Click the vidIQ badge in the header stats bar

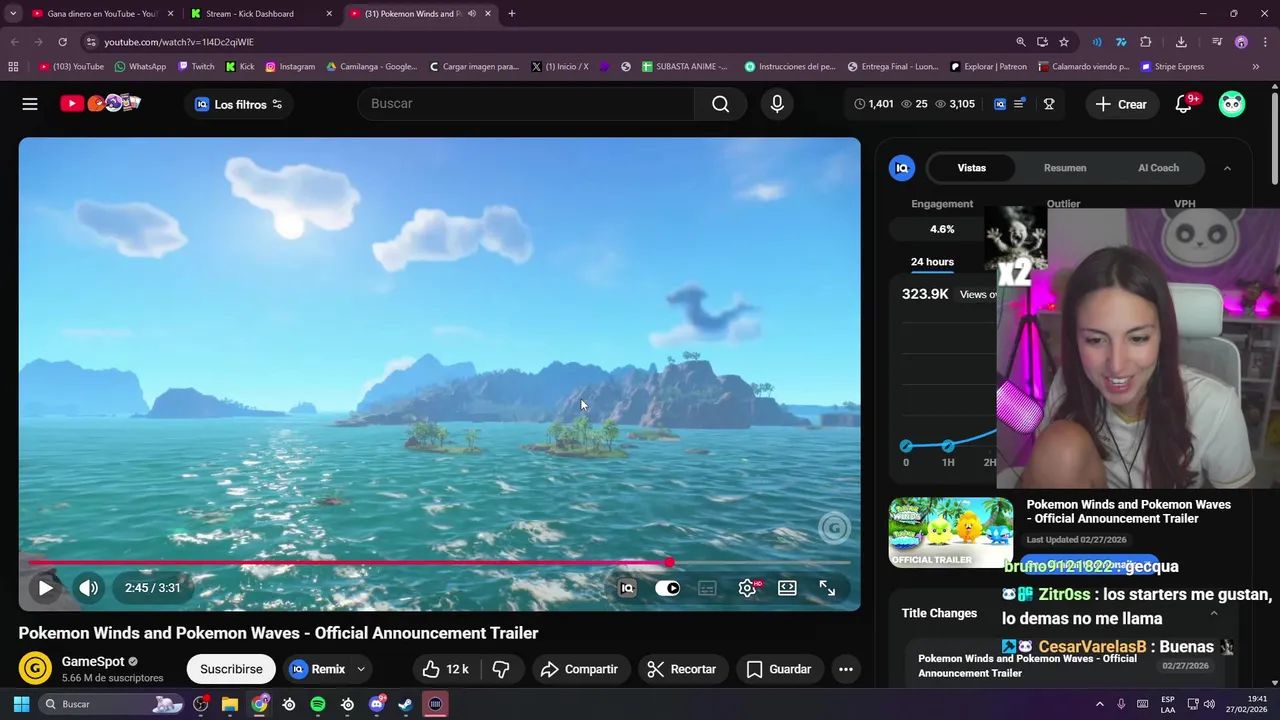[999, 104]
